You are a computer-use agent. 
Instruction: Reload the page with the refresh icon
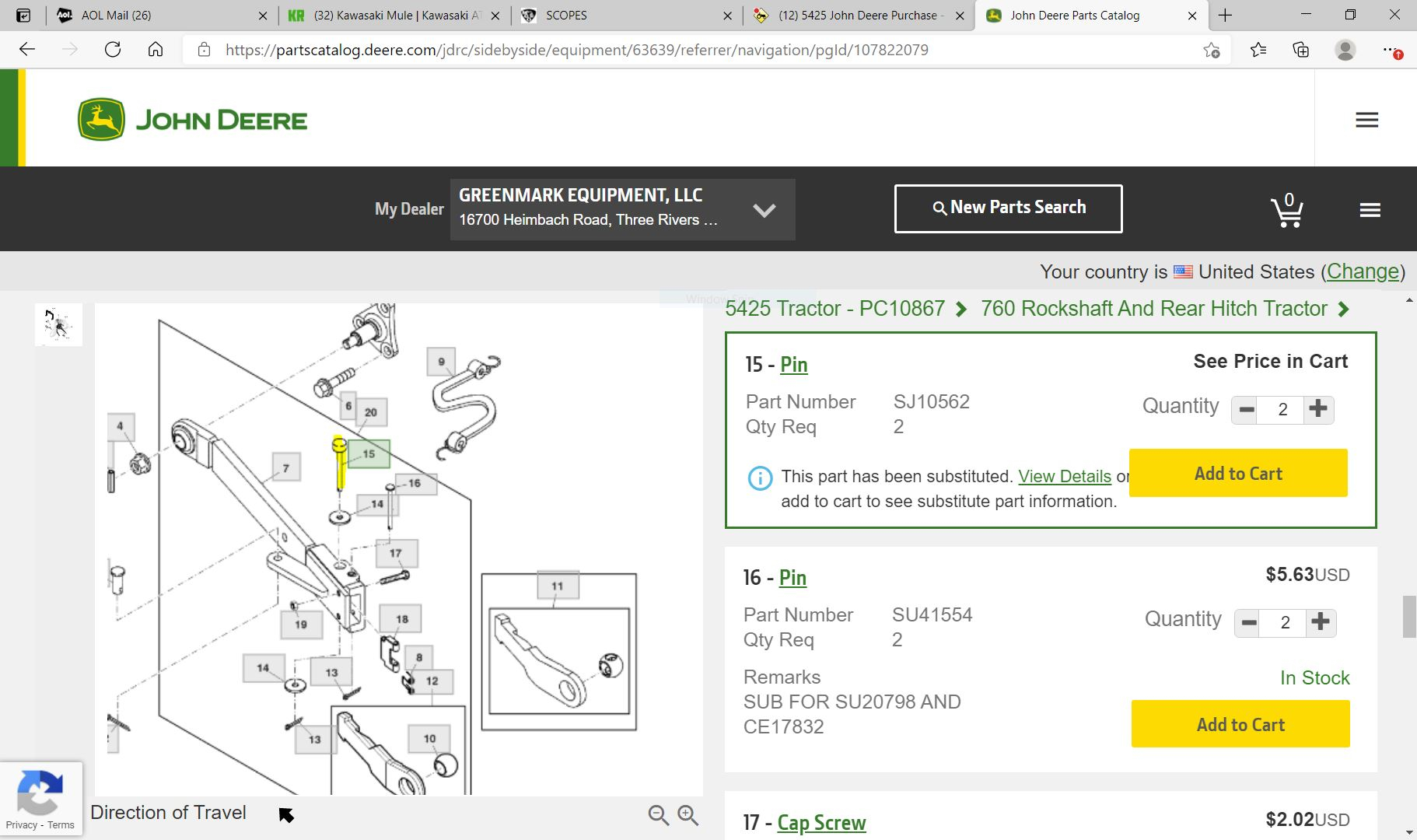[x=113, y=50]
